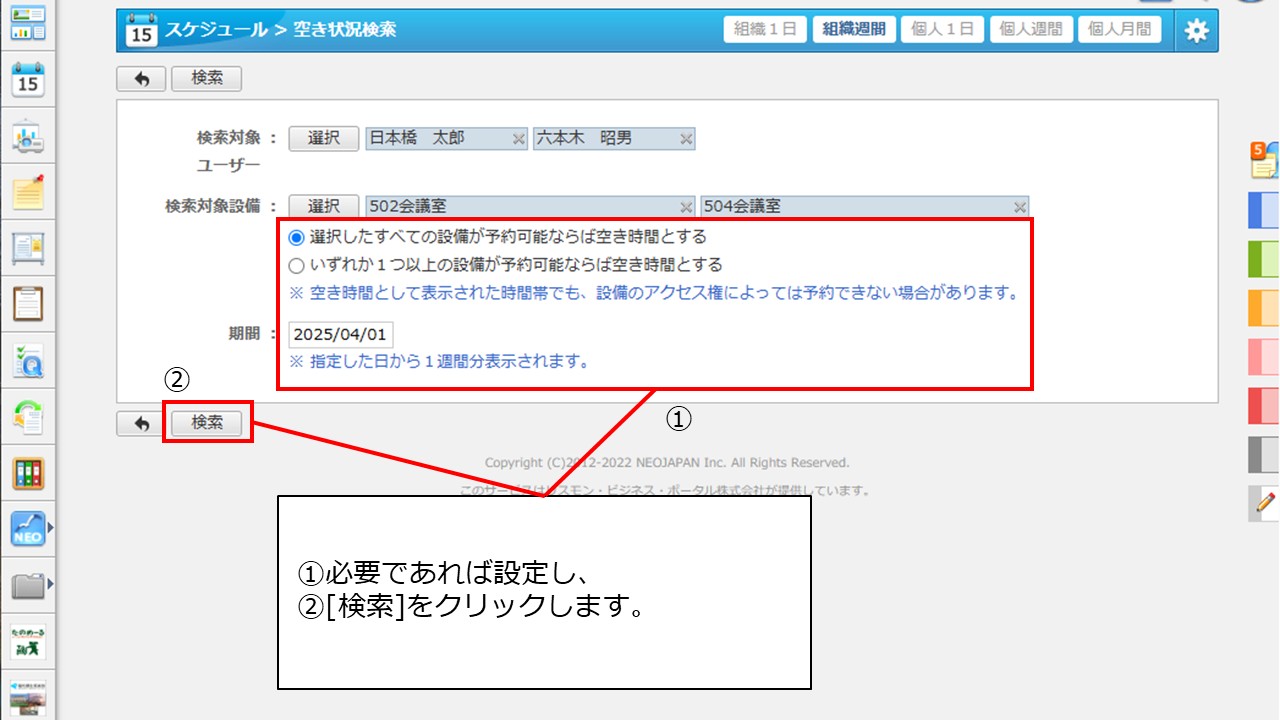Viewport: 1280px width, 720px height.
Task: Switch to the 個人週間 view tab
Action: click(x=1031, y=29)
